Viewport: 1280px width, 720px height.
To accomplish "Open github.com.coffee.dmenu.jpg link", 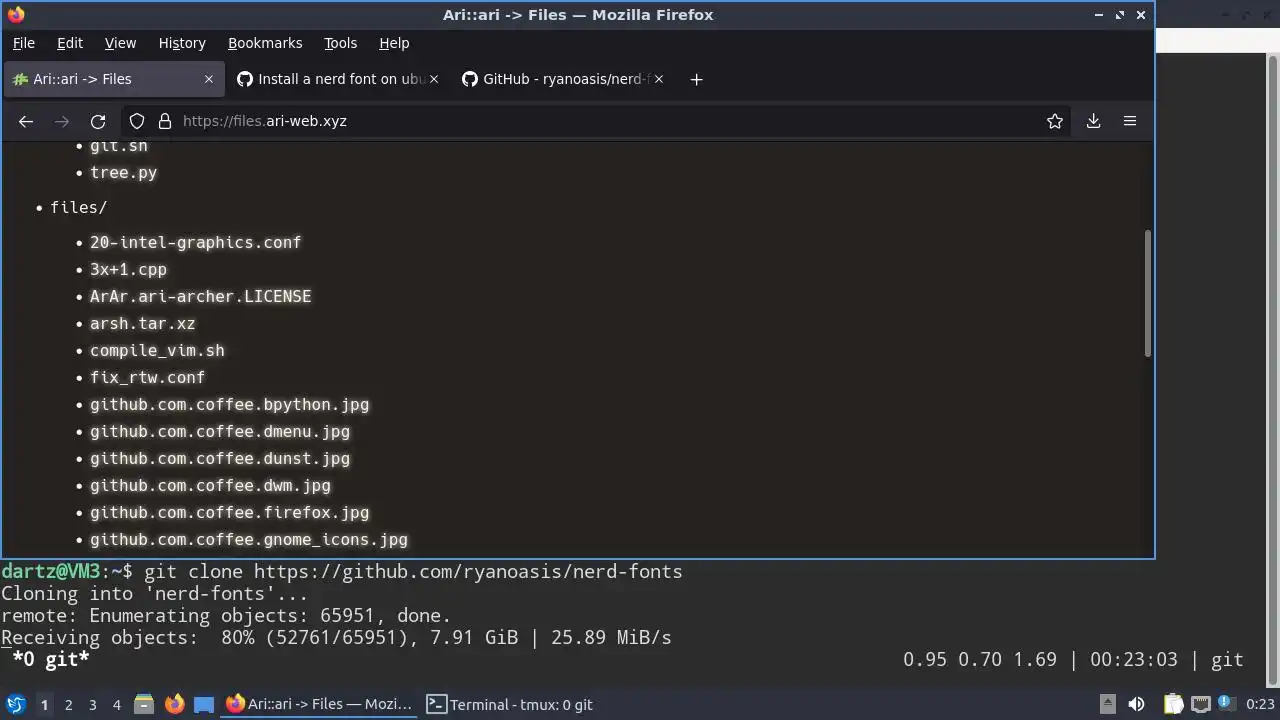I will click(220, 432).
